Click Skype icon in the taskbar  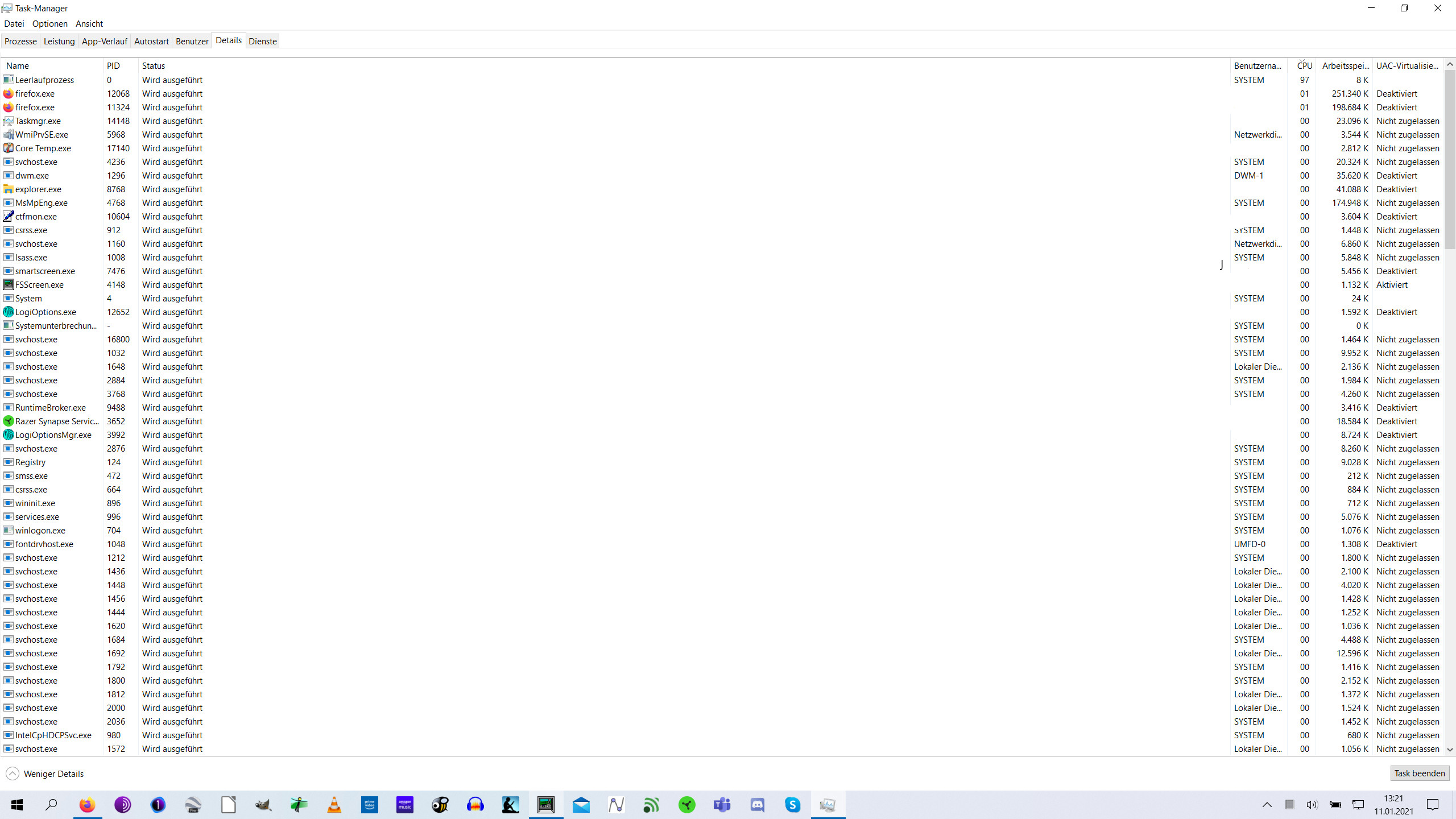(793, 805)
